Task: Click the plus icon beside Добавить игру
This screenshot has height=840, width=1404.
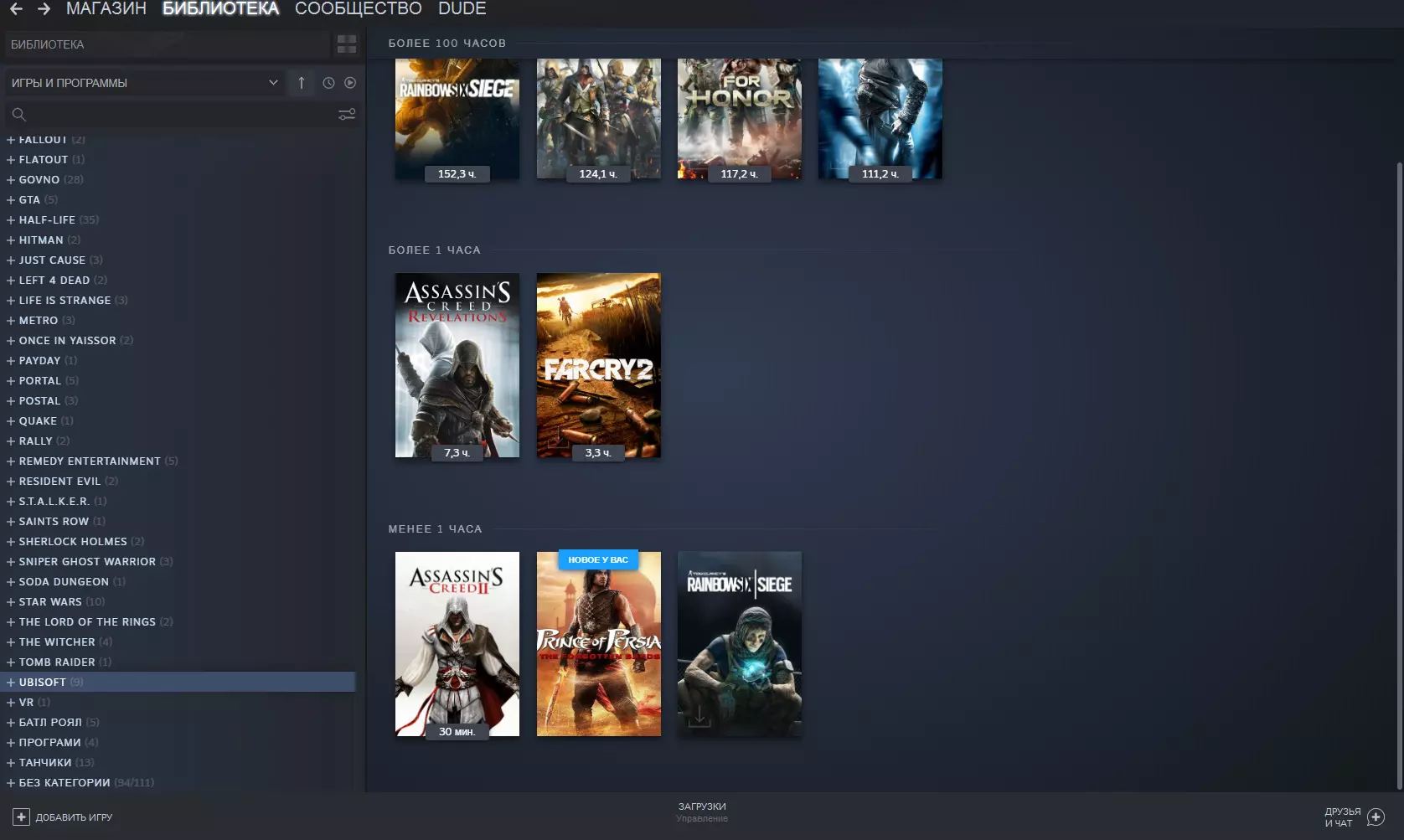Action: 21,817
